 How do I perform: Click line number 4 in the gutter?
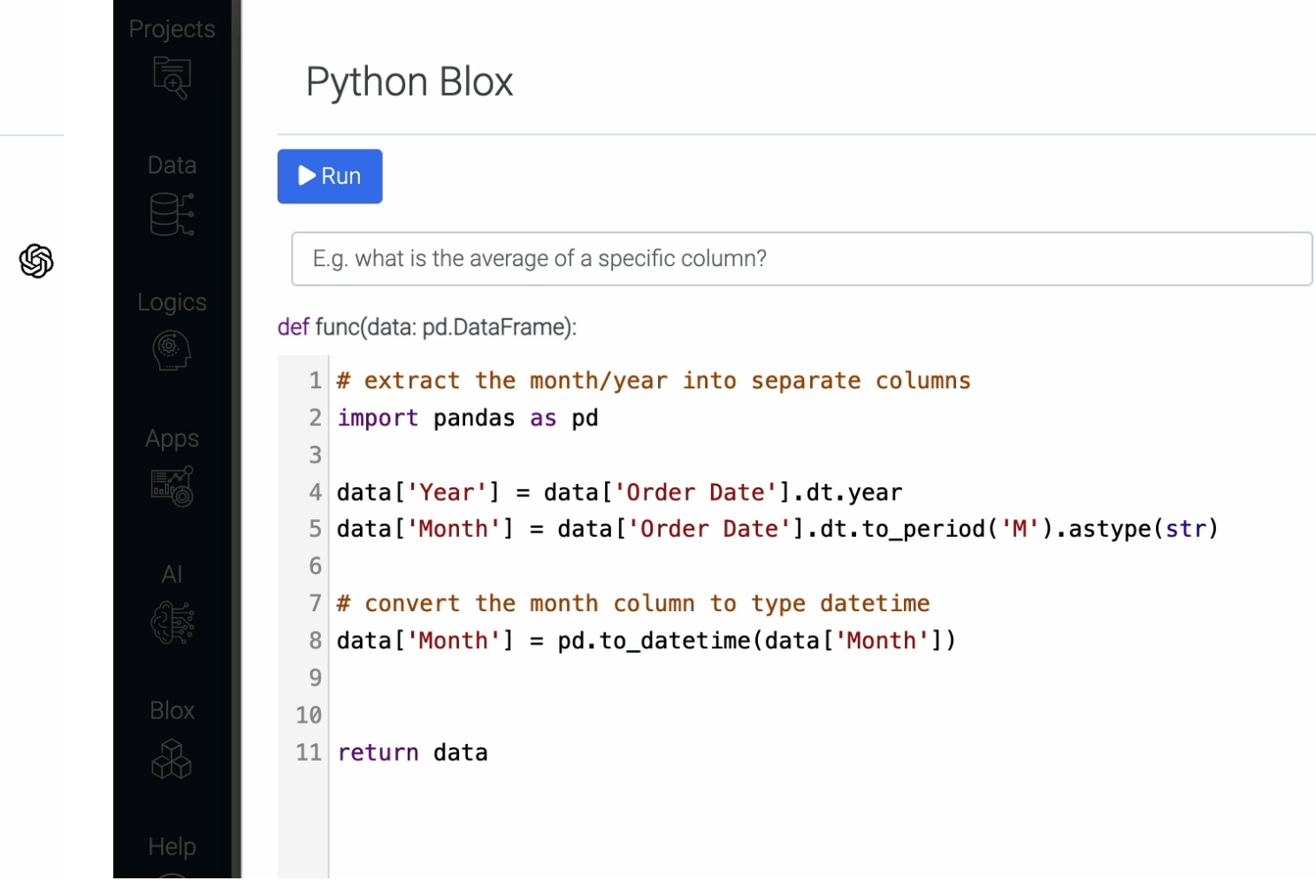click(x=314, y=492)
